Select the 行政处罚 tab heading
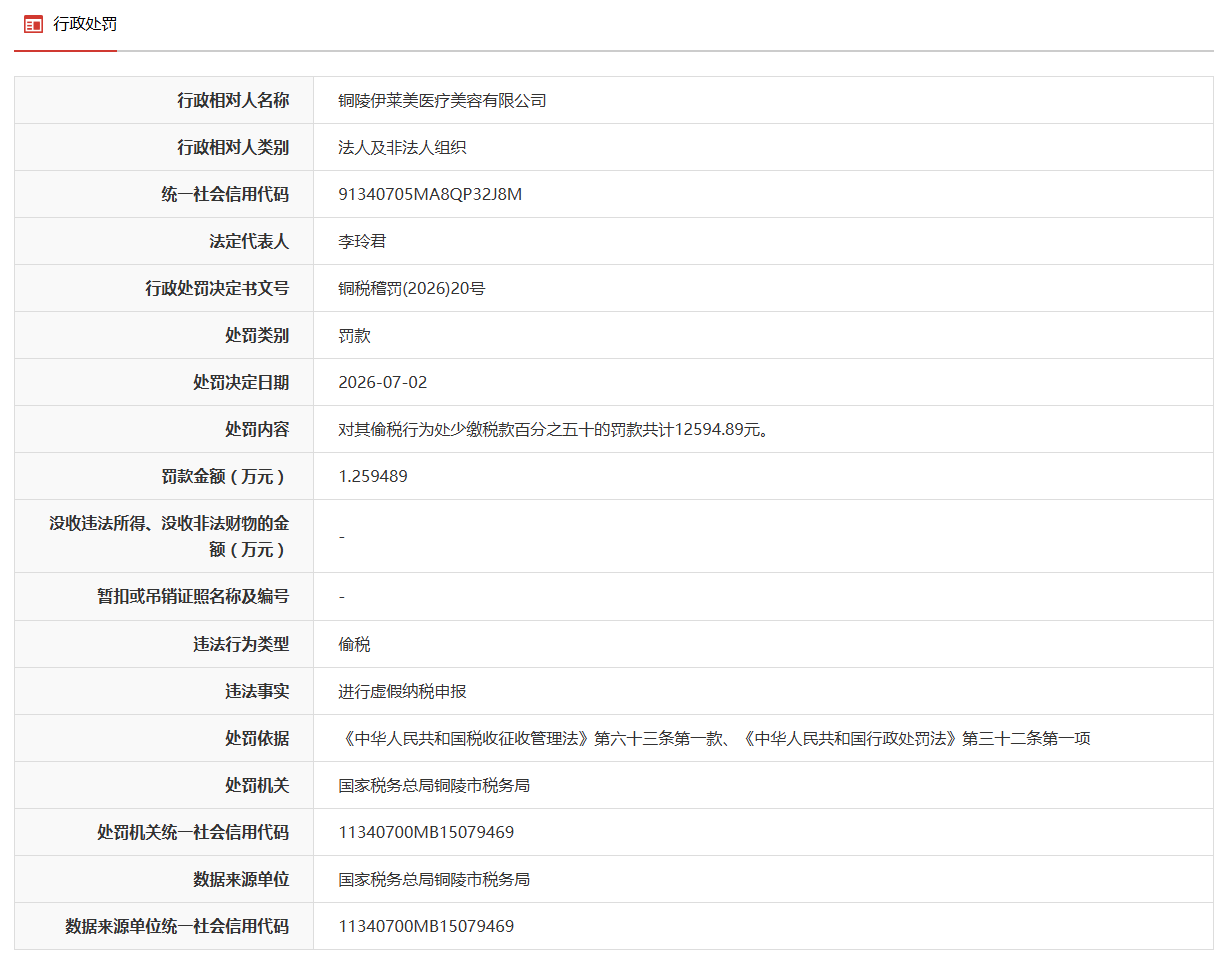Image resolution: width=1229 pixels, height=971 pixels. pos(84,24)
